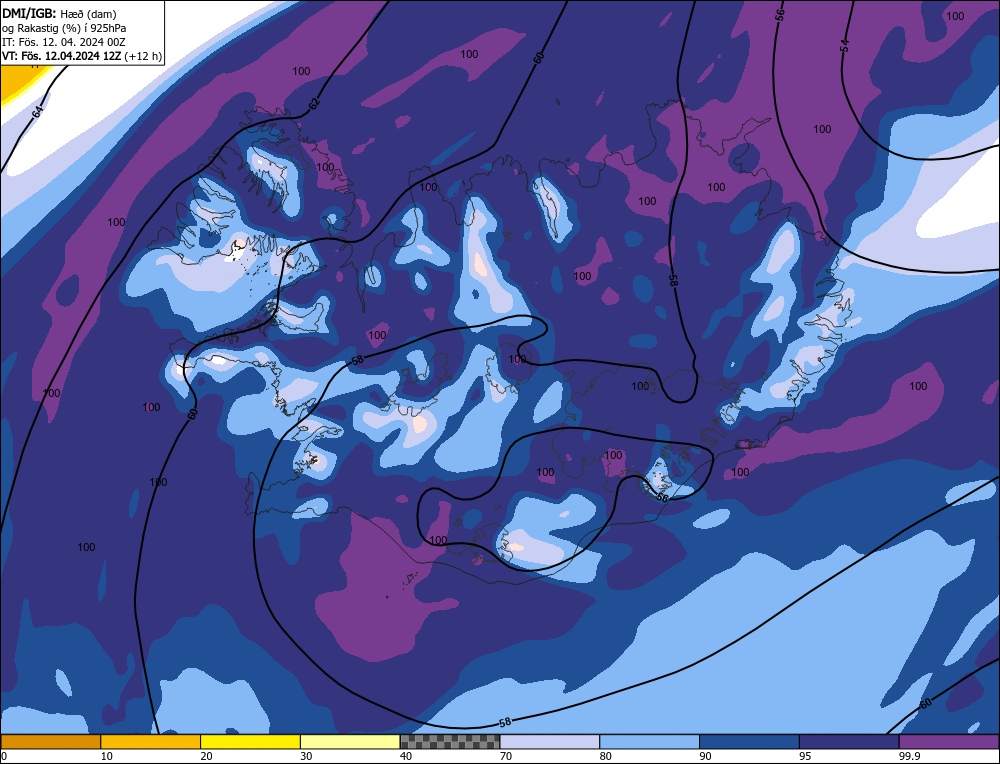Screen dimensions: 1000x764
Task: Select the 'og Rakastig (%) í 925hPa' line
Action: coord(64,28)
